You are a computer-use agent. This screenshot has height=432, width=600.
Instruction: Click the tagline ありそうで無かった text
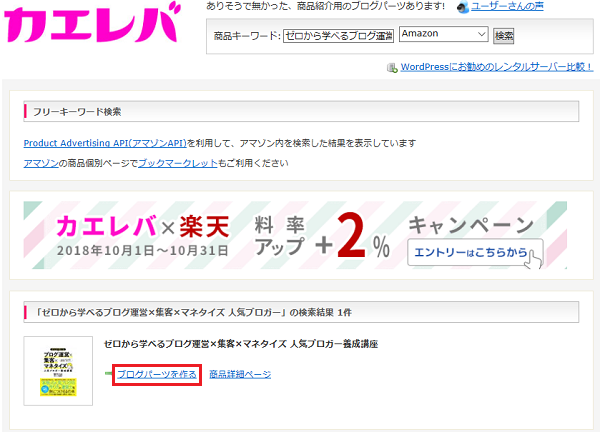[x=325, y=6]
